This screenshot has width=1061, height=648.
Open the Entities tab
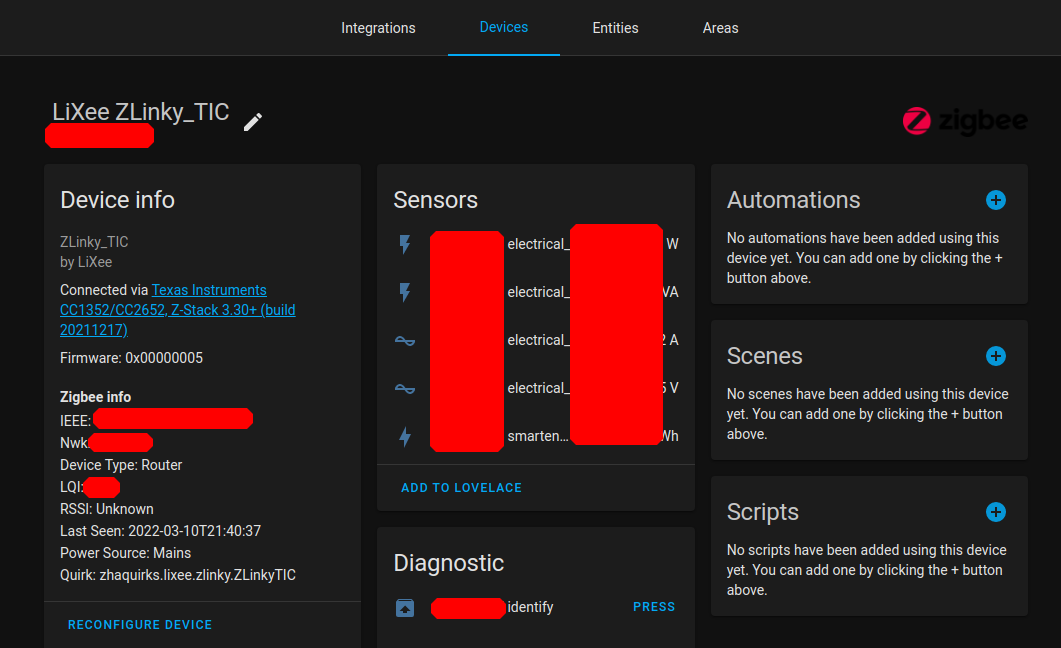(615, 28)
